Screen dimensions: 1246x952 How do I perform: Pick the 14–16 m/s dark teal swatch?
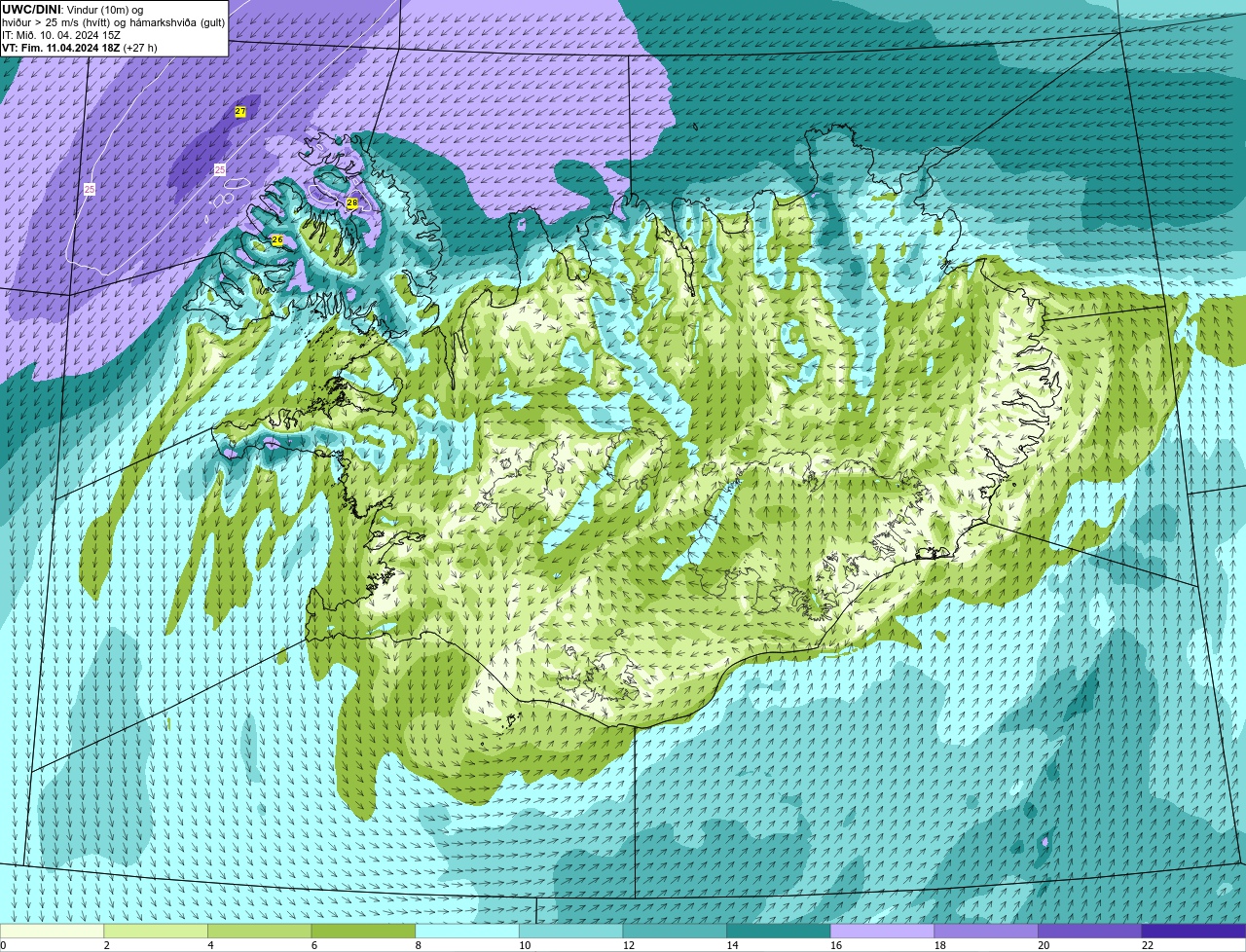coord(779,931)
